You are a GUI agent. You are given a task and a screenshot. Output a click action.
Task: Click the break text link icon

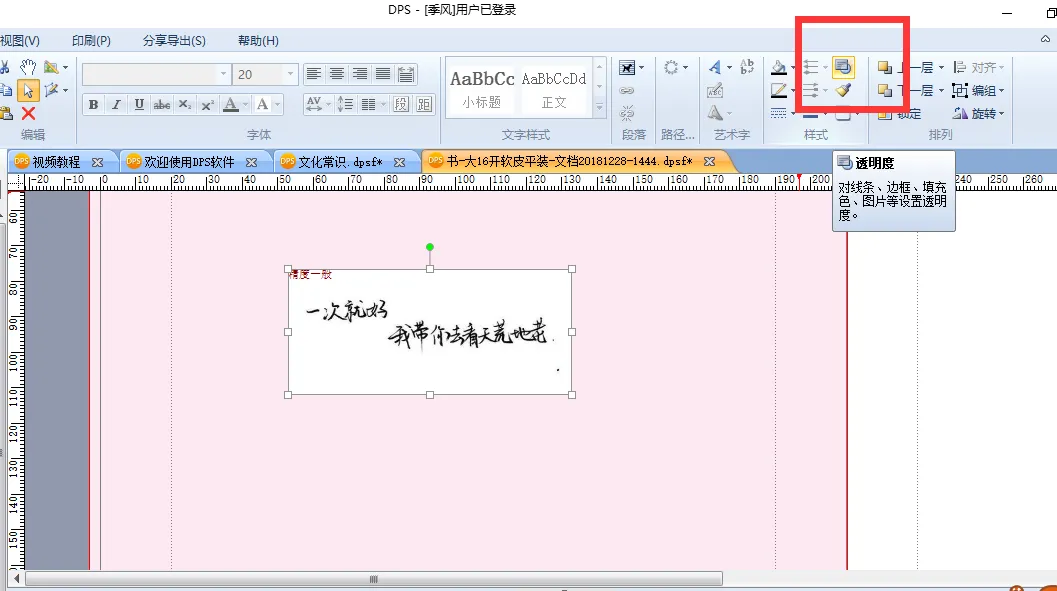[627, 113]
